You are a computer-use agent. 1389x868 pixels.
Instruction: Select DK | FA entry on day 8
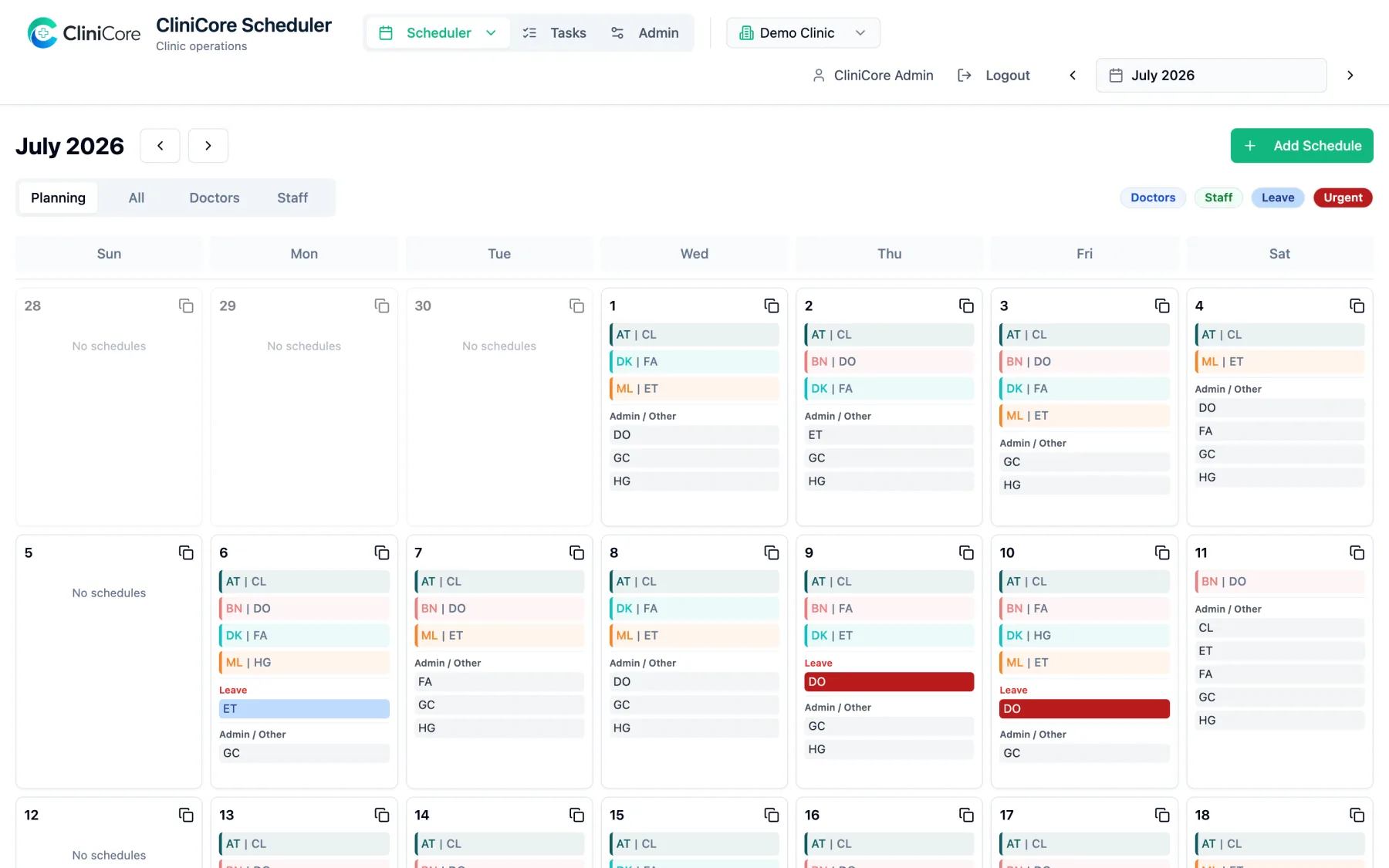[x=694, y=609]
